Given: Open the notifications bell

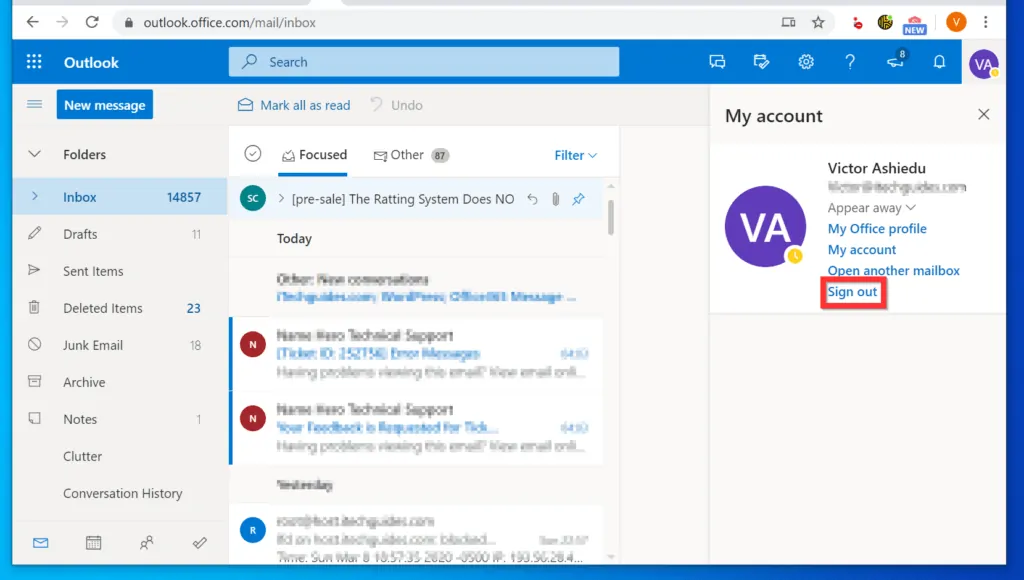Looking at the screenshot, I should pos(939,61).
